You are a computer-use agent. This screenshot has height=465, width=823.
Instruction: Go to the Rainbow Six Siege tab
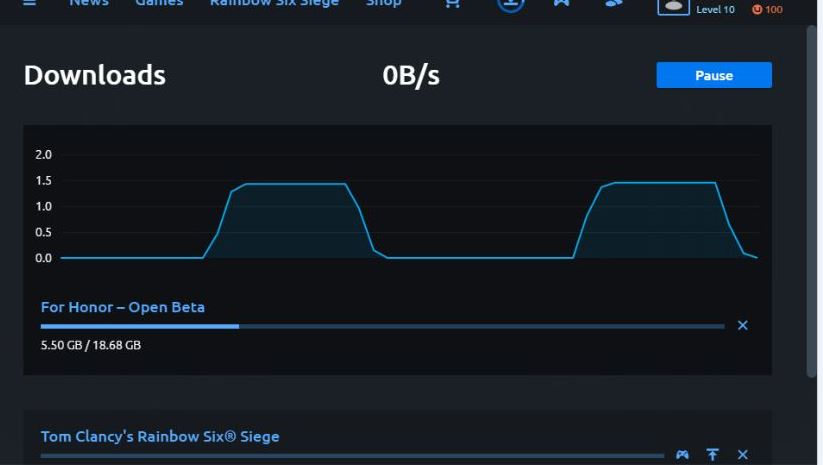(x=274, y=3)
